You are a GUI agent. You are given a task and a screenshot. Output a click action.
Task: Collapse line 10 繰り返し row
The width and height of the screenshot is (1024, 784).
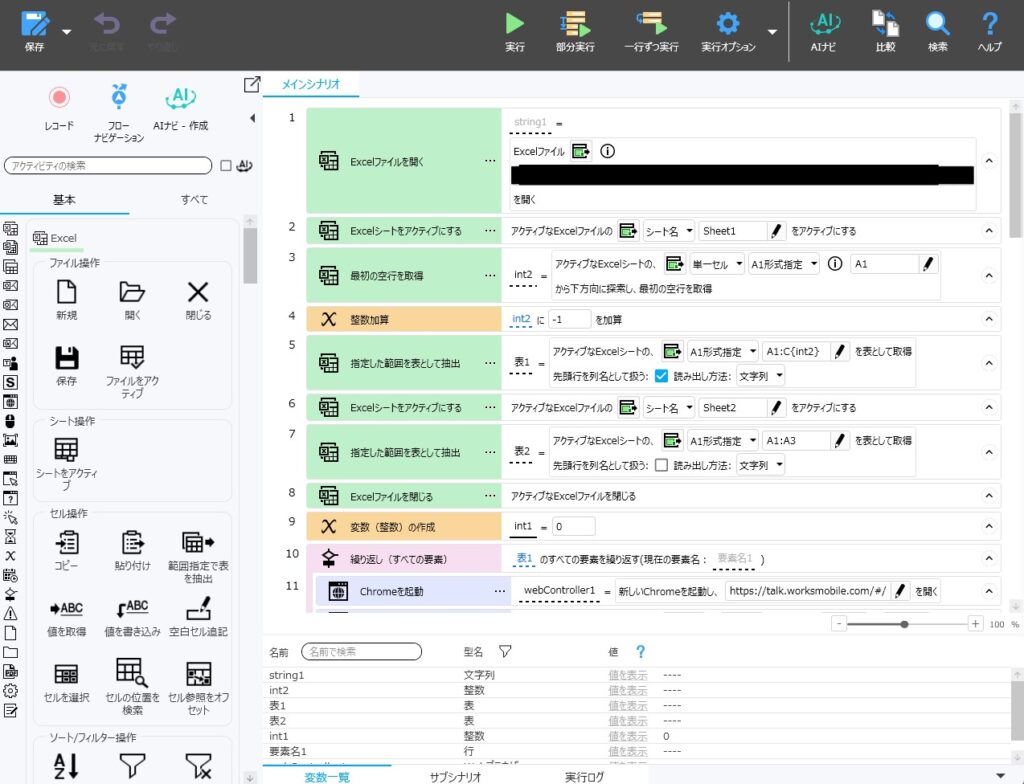[x=989, y=558]
